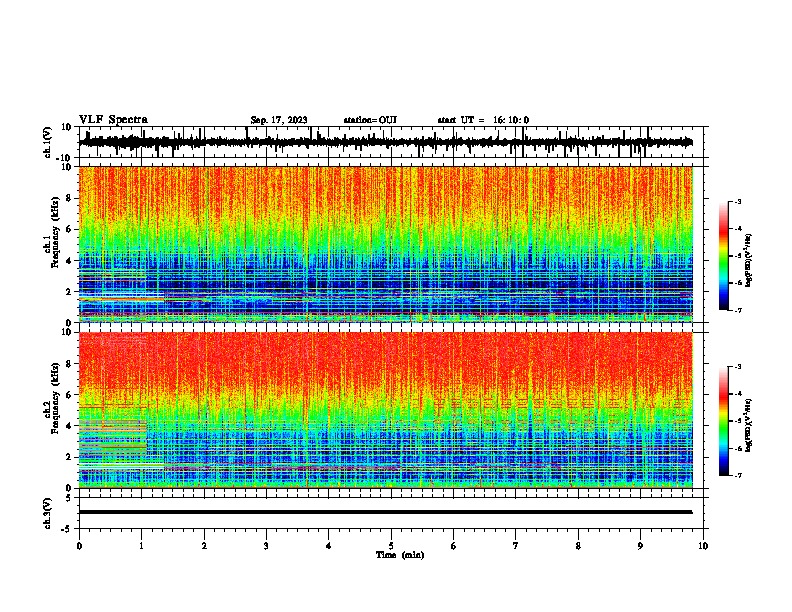The image size is (792, 612).
Task: Click the '-7' tick on ch.2 color bar
Action: tap(737, 476)
